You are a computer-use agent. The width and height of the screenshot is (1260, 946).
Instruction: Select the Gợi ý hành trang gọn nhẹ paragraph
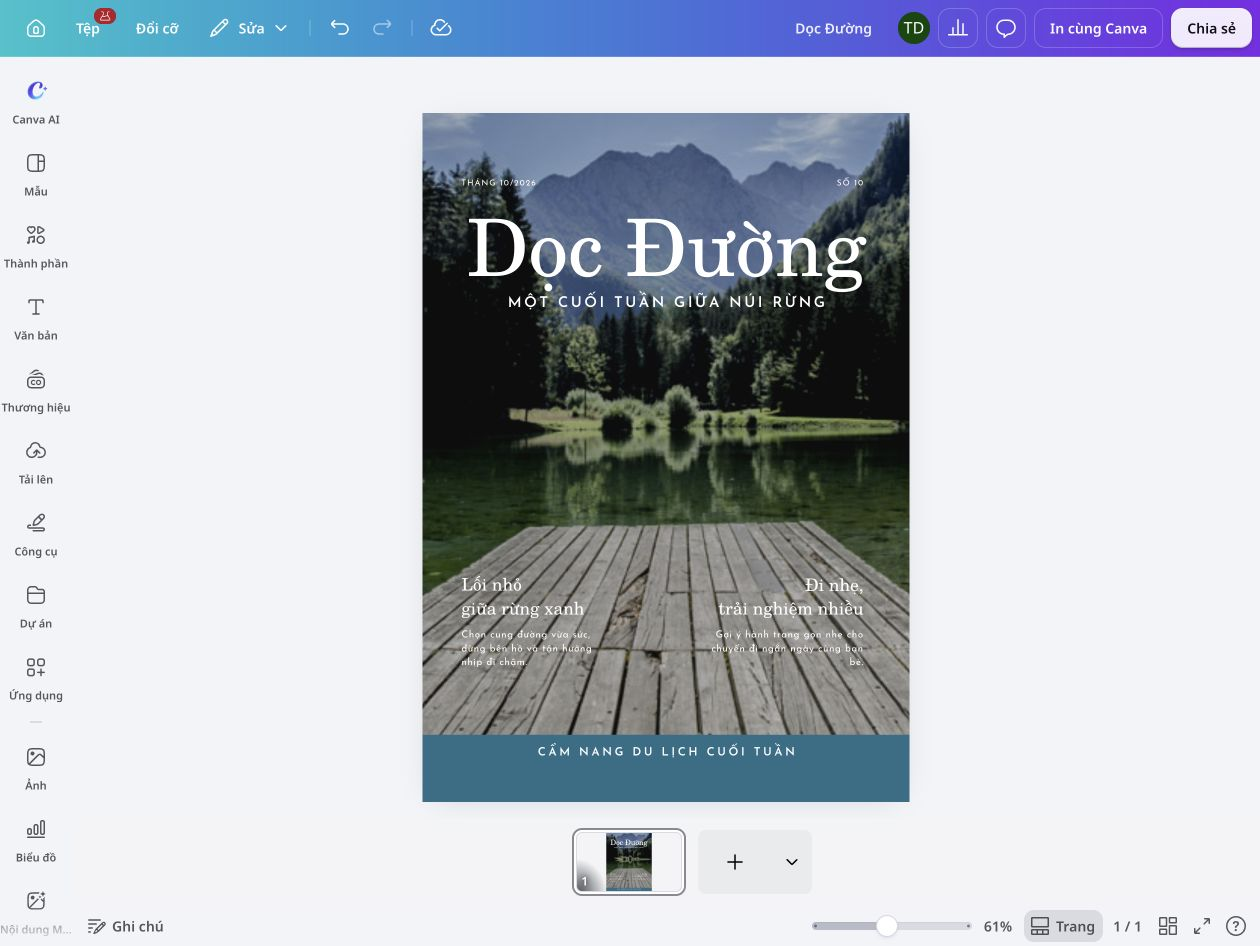(x=788, y=648)
